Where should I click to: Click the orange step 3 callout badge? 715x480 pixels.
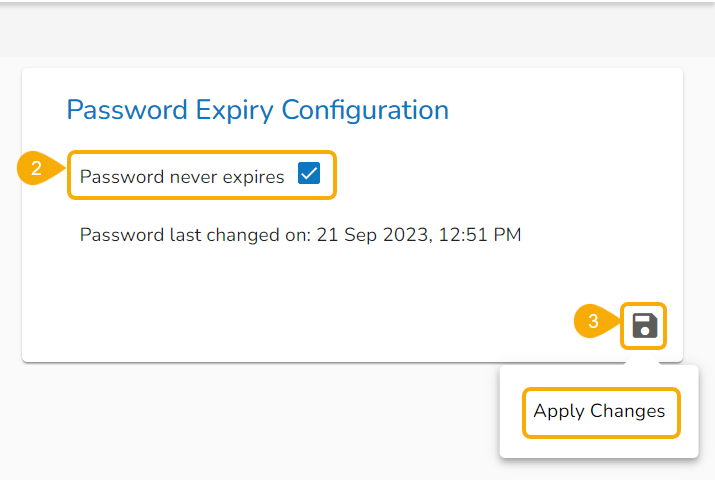click(593, 322)
